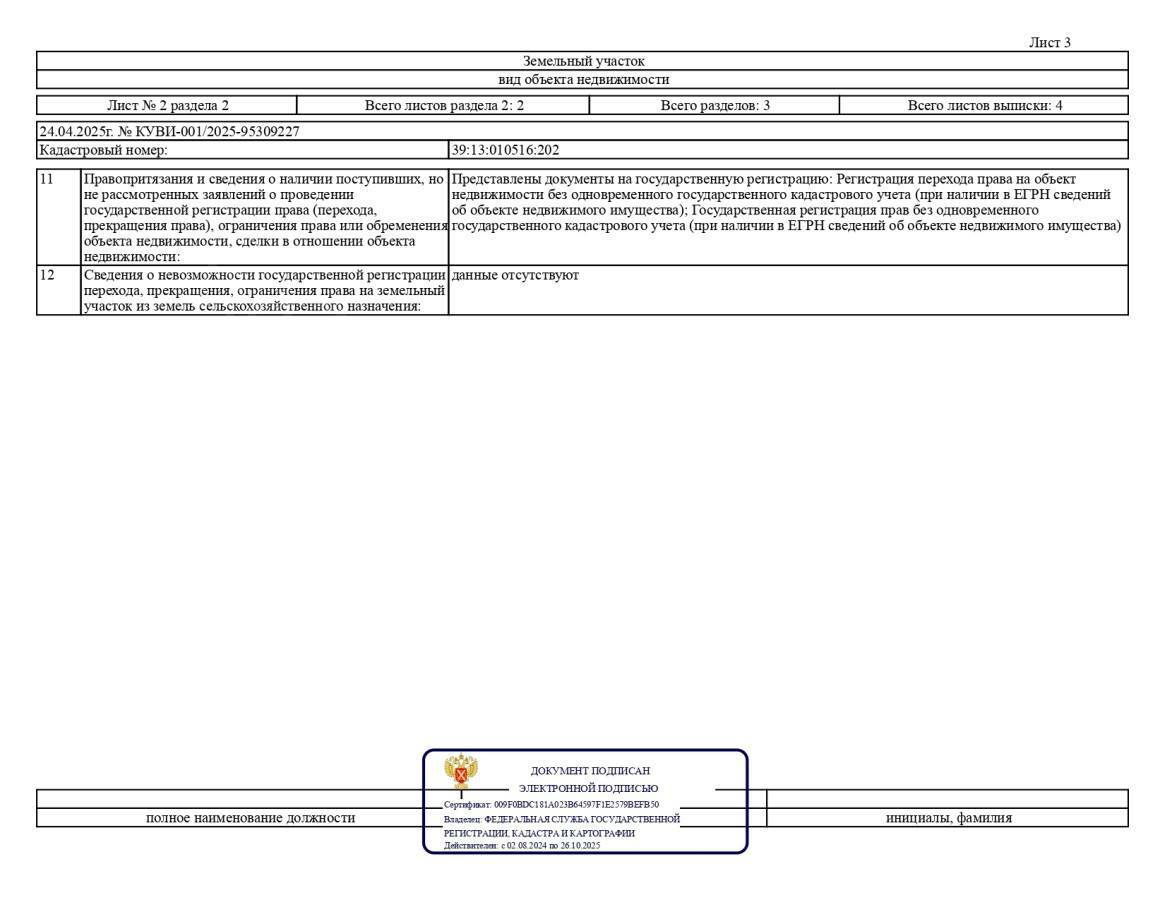Click the 'Всего разделов: 3' cell
Screen dimensions: 1165x900
click(x=715, y=105)
